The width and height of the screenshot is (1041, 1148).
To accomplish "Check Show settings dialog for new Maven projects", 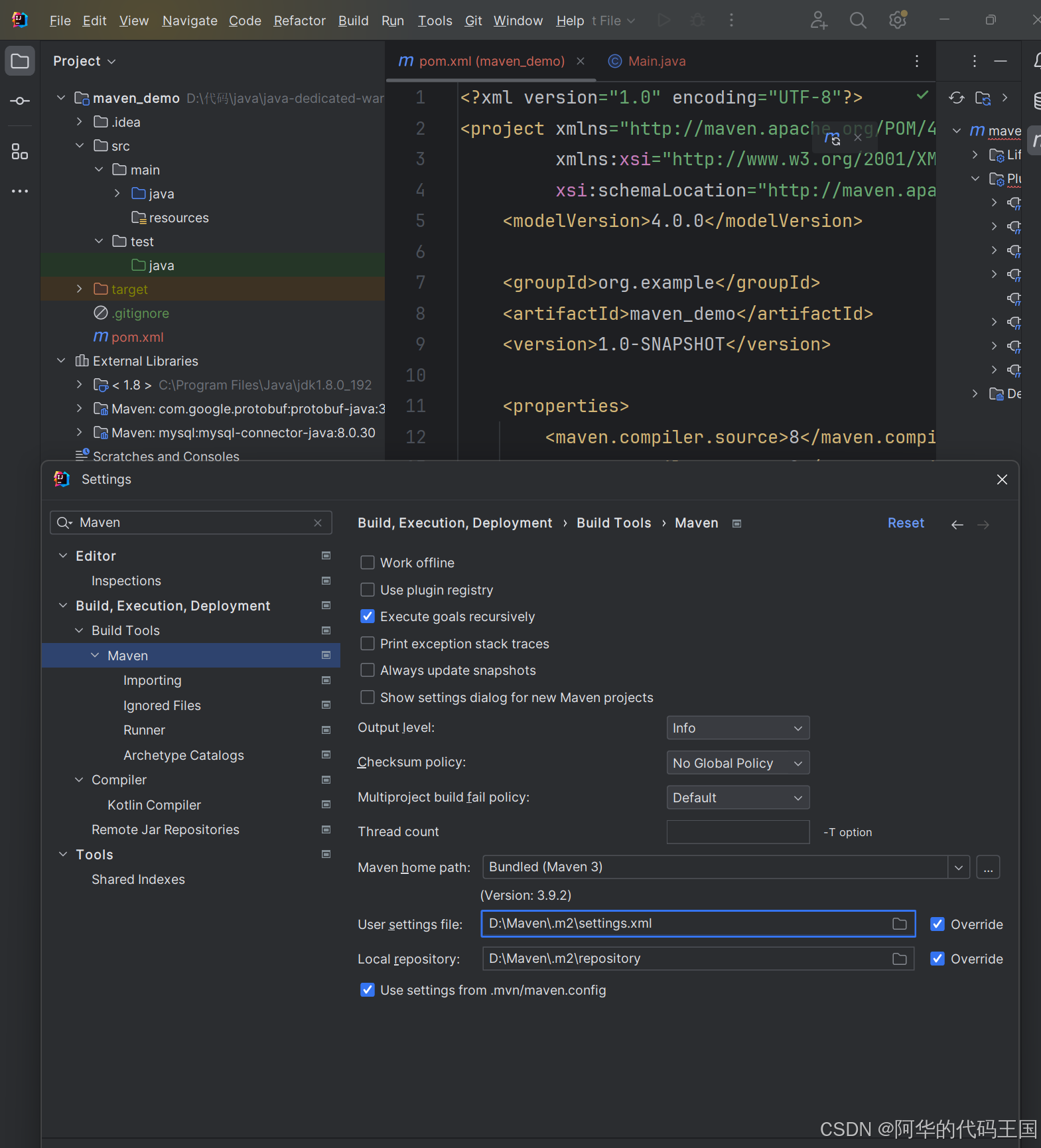I will click(367, 697).
